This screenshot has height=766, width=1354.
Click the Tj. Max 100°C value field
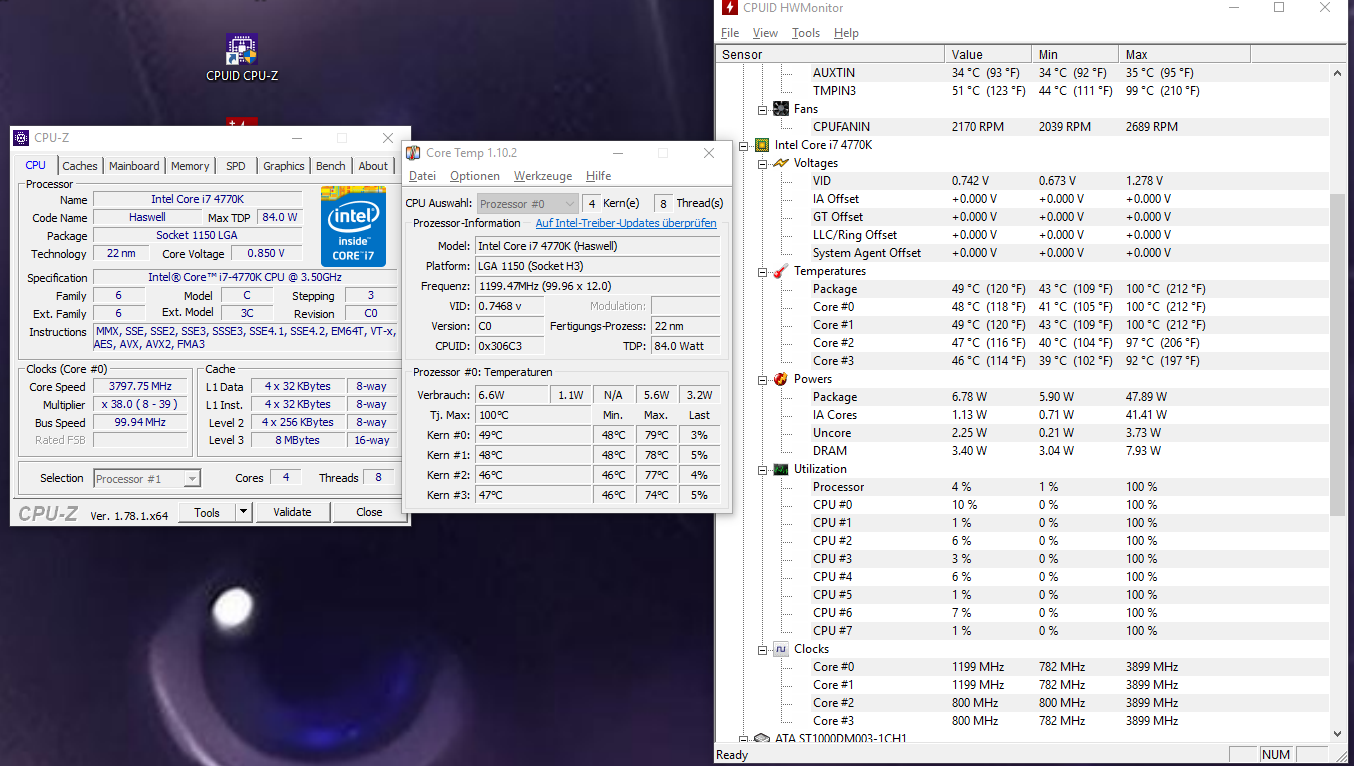pyautogui.click(x=534, y=415)
